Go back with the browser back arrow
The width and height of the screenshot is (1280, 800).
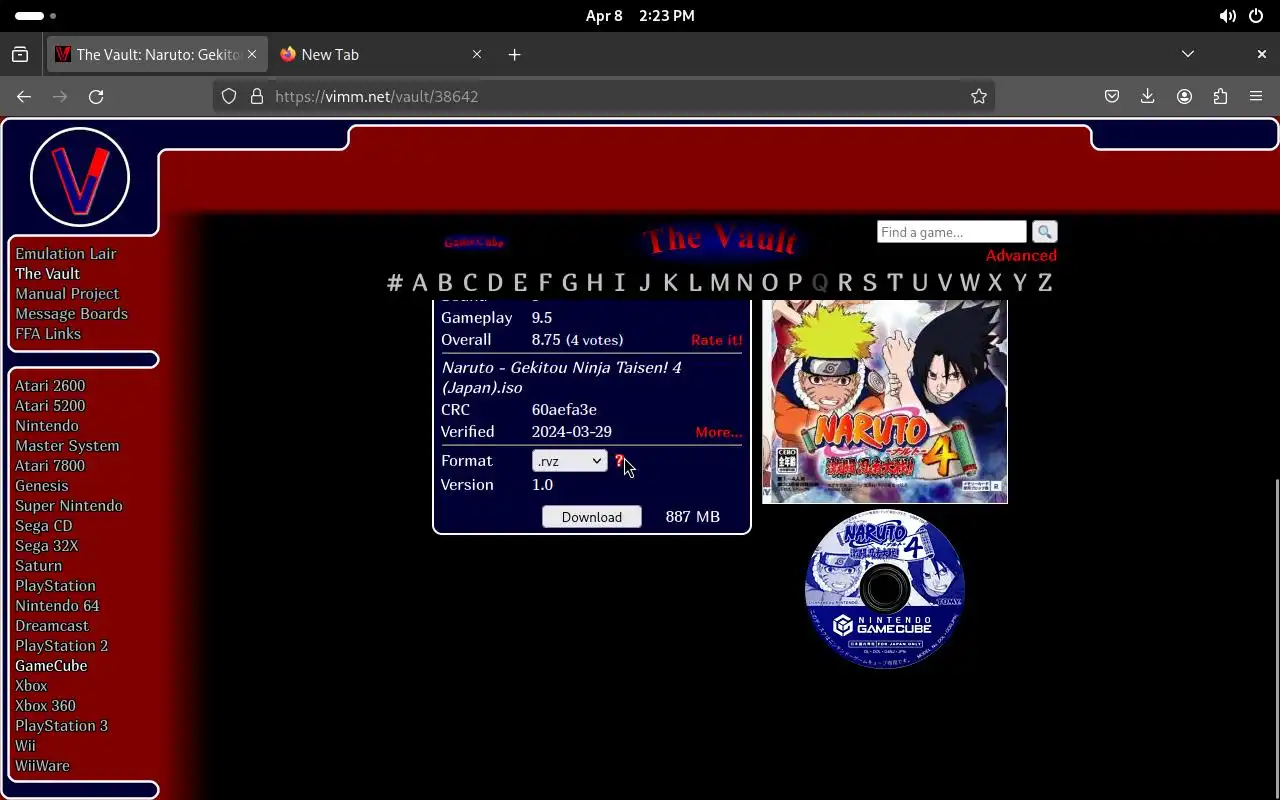pyautogui.click(x=24, y=96)
